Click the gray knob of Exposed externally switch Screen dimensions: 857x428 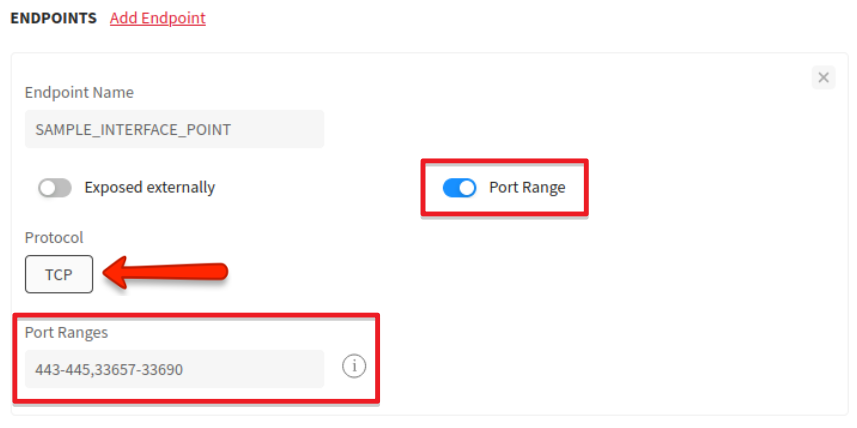tap(48, 188)
